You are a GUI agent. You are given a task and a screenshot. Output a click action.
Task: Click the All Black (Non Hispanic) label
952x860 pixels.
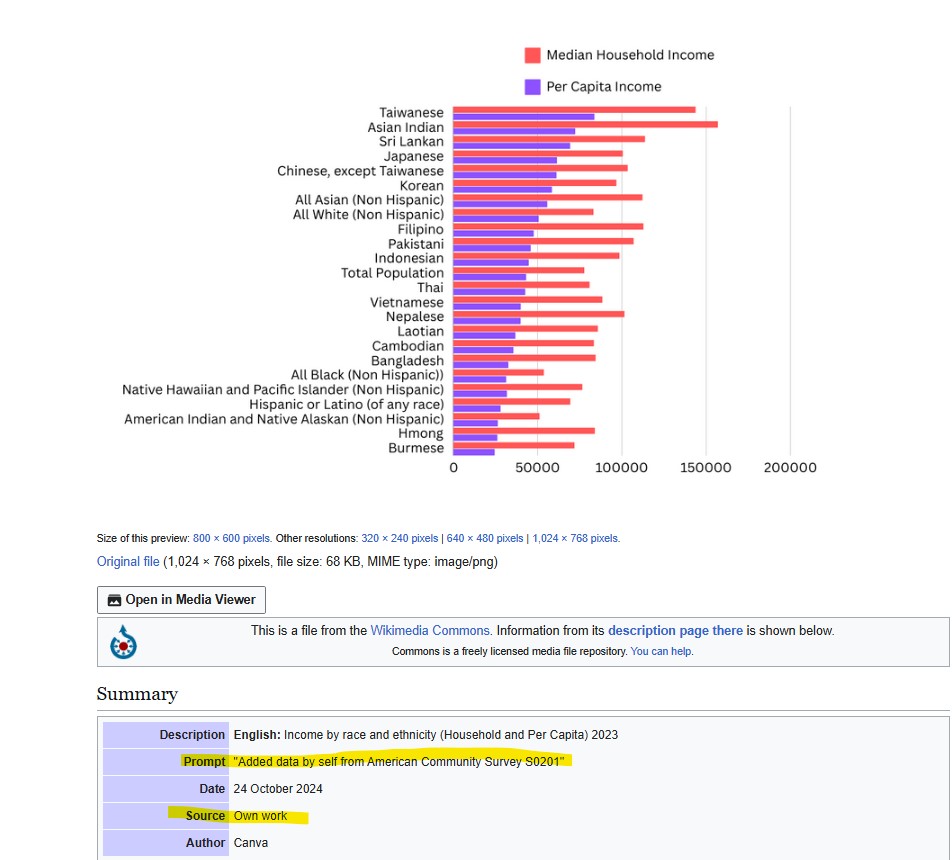pyautogui.click(x=367, y=375)
